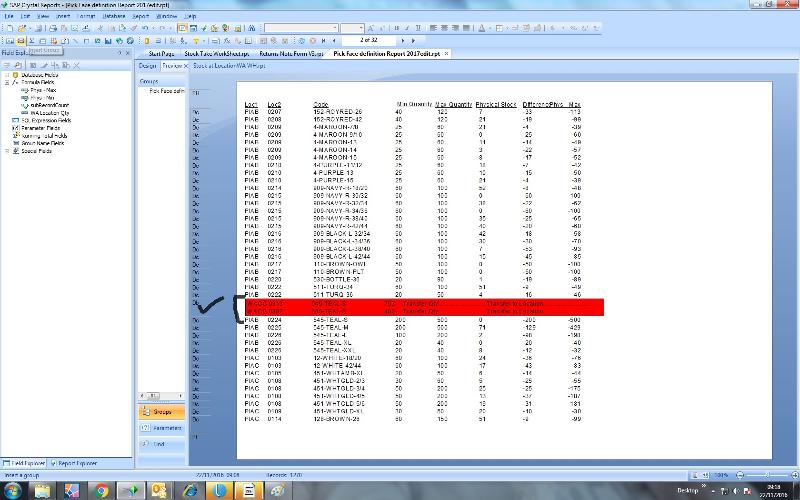
Task: Expand the Database Fields tree node
Action: [6, 75]
